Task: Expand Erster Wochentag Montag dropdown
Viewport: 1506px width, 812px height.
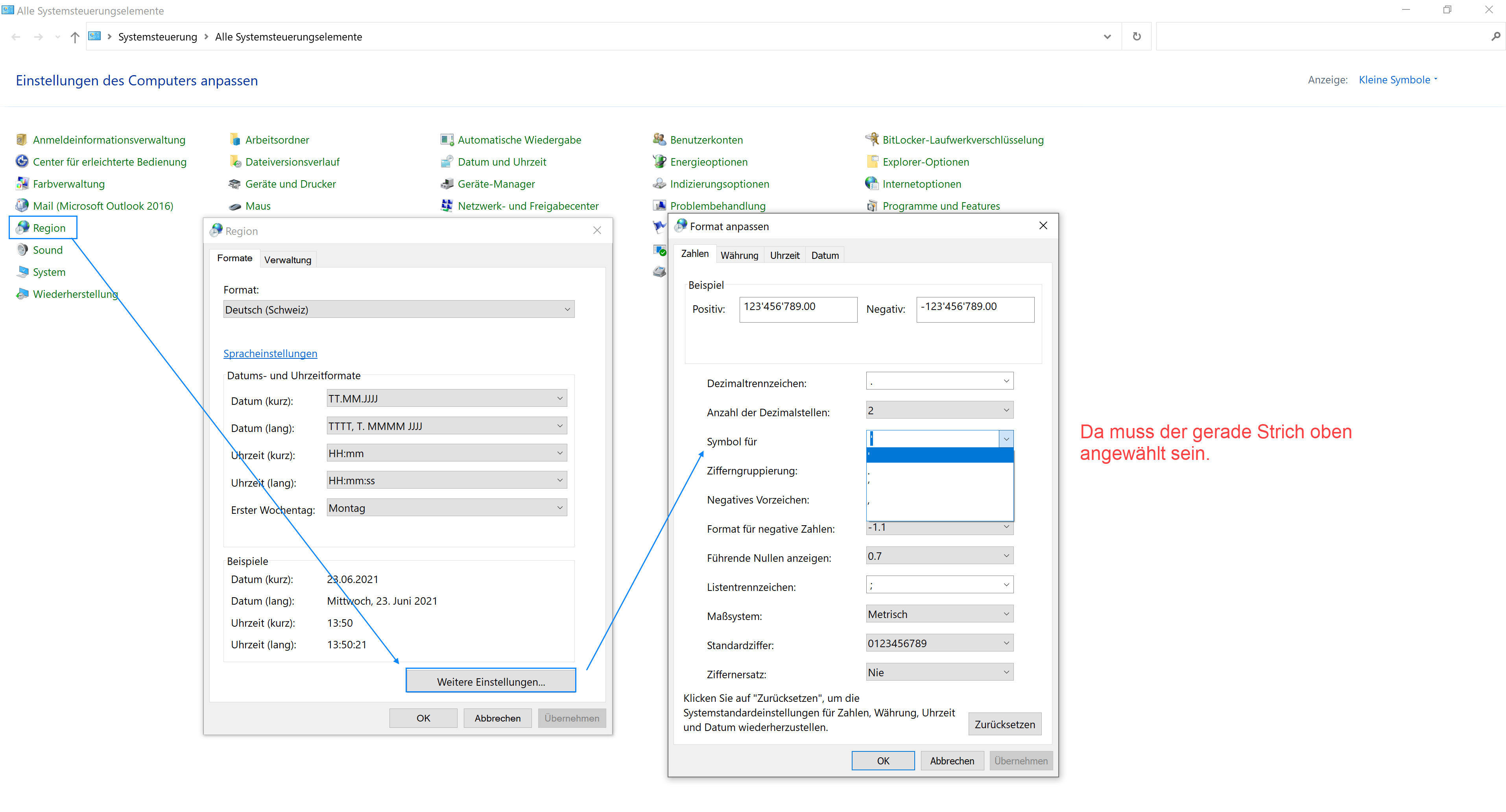Action: point(447,508)
